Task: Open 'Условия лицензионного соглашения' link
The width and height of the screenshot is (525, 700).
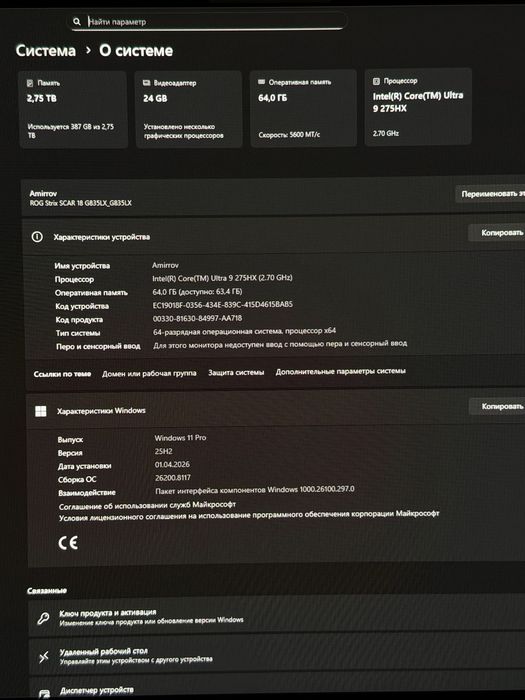Action: click(249, 516)
